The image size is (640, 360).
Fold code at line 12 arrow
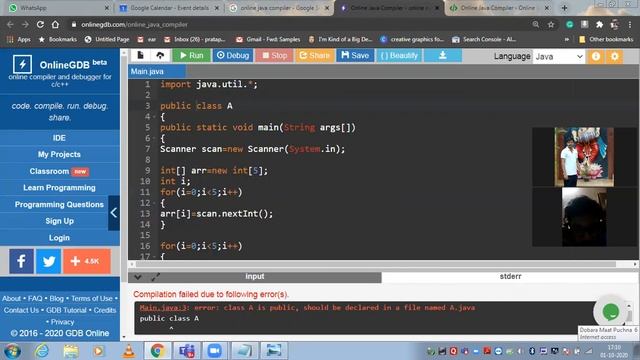[154, 203]
